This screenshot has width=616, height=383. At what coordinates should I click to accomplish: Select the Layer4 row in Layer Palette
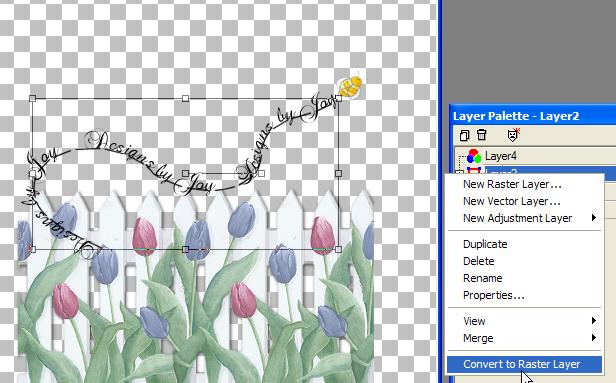click(x=535, y=156)
